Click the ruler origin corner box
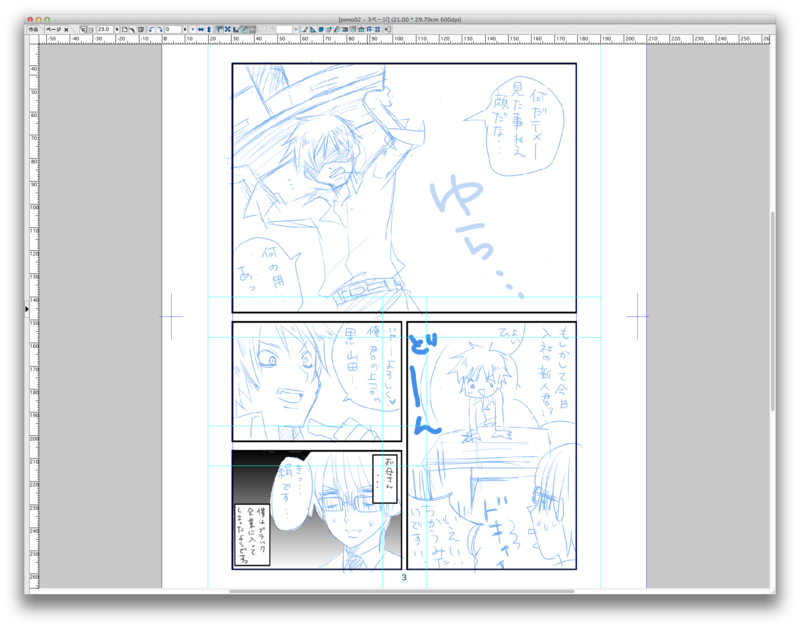This screenshot has height=628, width=800. pos(34,39)
